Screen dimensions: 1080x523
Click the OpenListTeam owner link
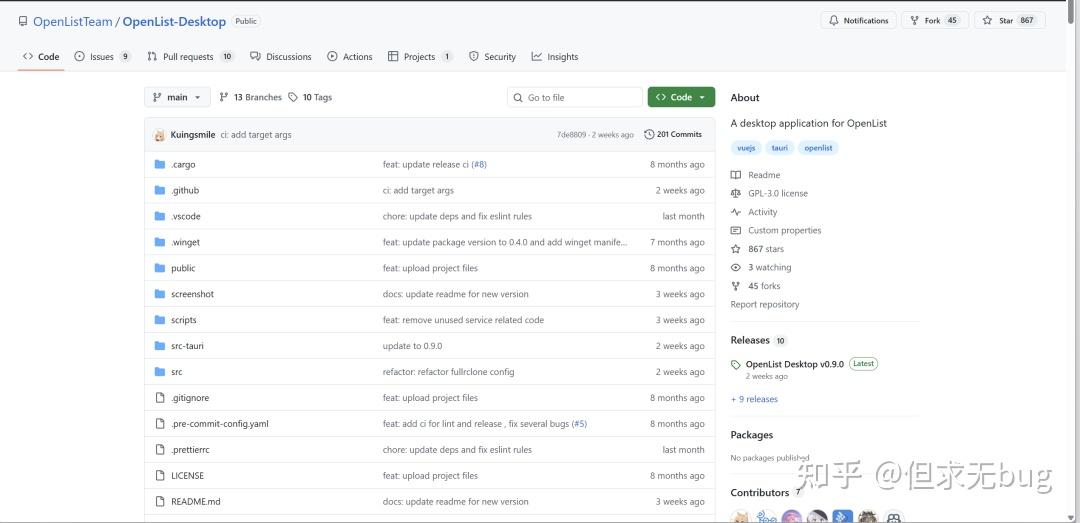(x=73, y=21)
